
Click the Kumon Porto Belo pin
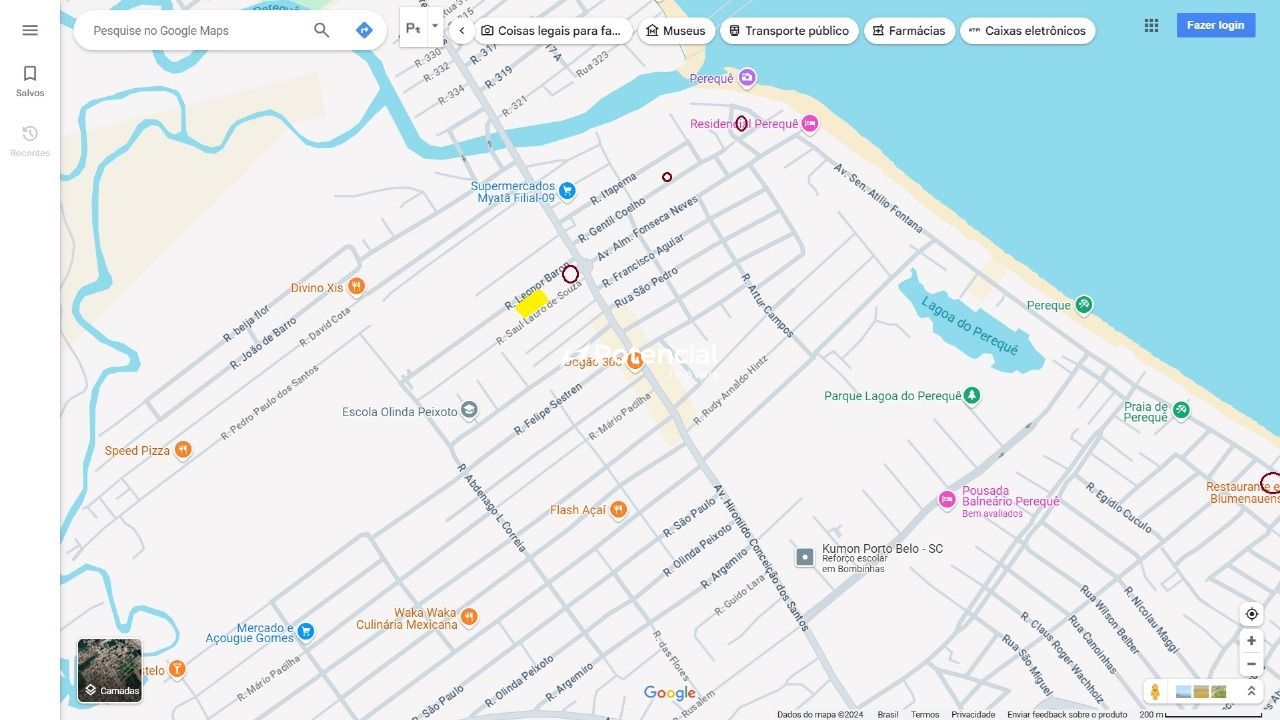pyautogui.click(x=805, y=557)
